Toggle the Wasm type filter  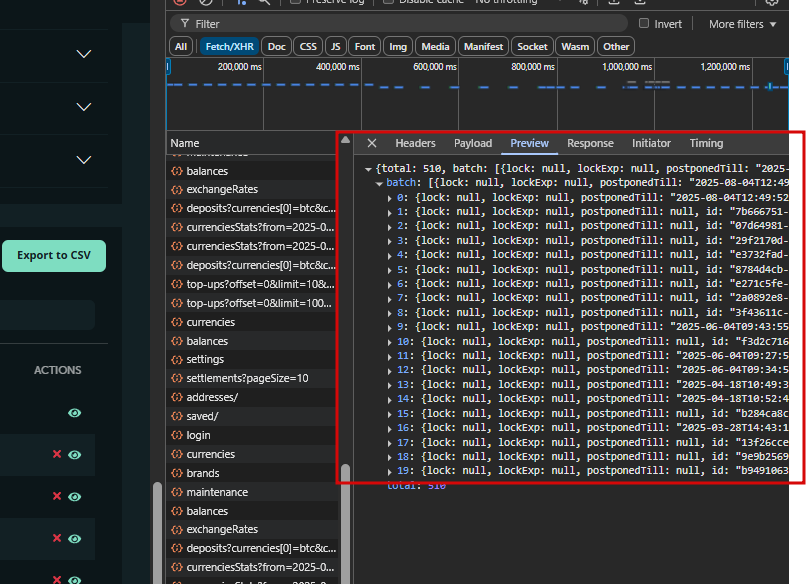point(575,47)
